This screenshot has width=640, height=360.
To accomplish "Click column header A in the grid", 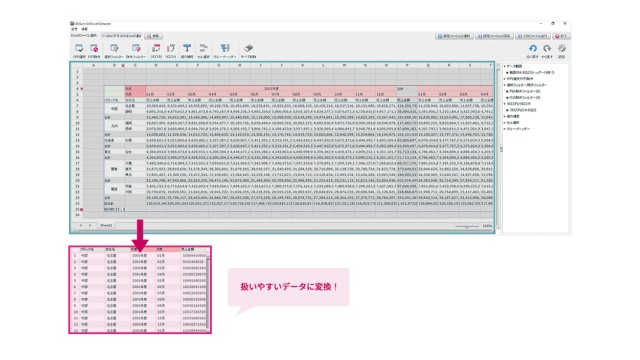I will click(93, 65).
